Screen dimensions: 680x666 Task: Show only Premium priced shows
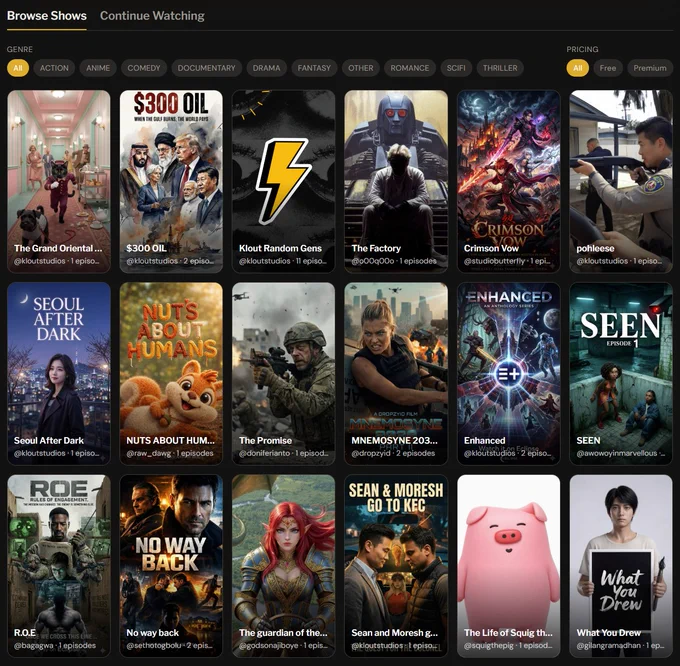[x=650, y=68]
